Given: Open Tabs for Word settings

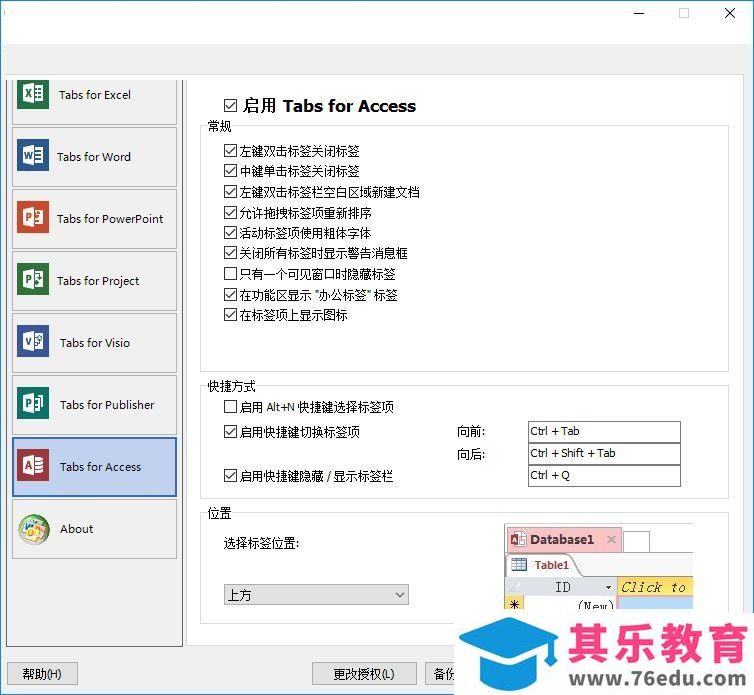Looking at the screenshot, I should [94, 157].
